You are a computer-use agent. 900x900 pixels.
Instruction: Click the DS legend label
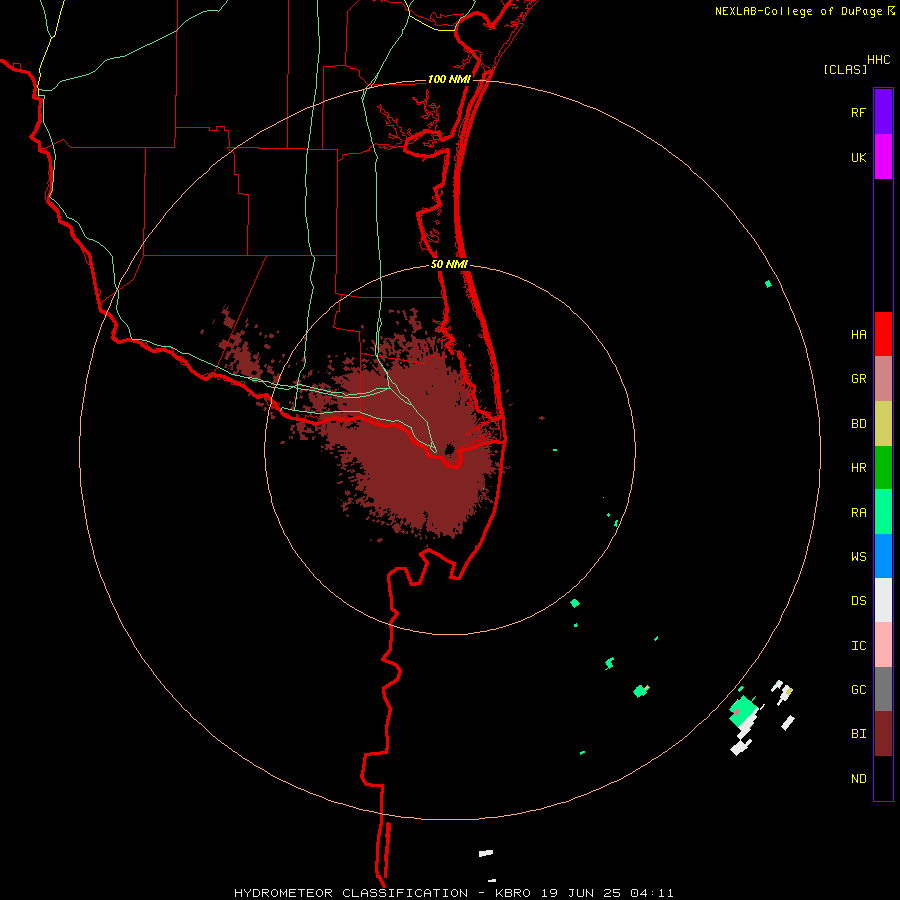coord(858,601)
